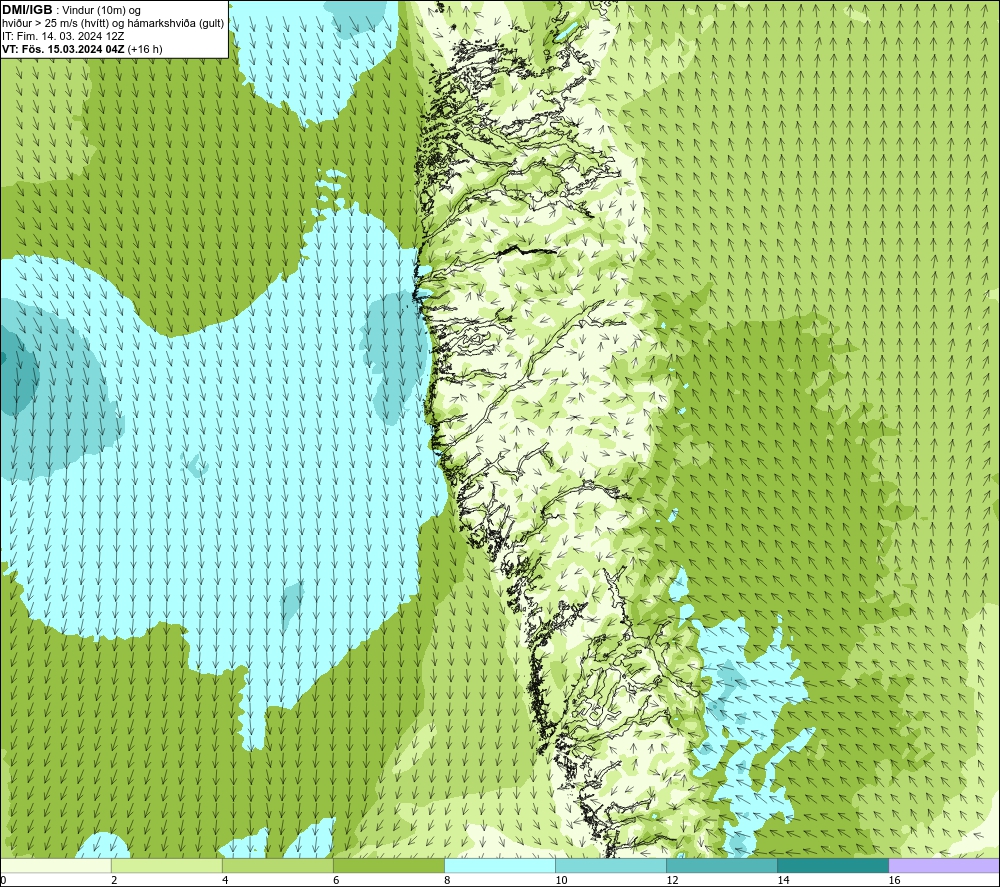Click the lavender legend swatch above 16 m/s

click(944, 865)
